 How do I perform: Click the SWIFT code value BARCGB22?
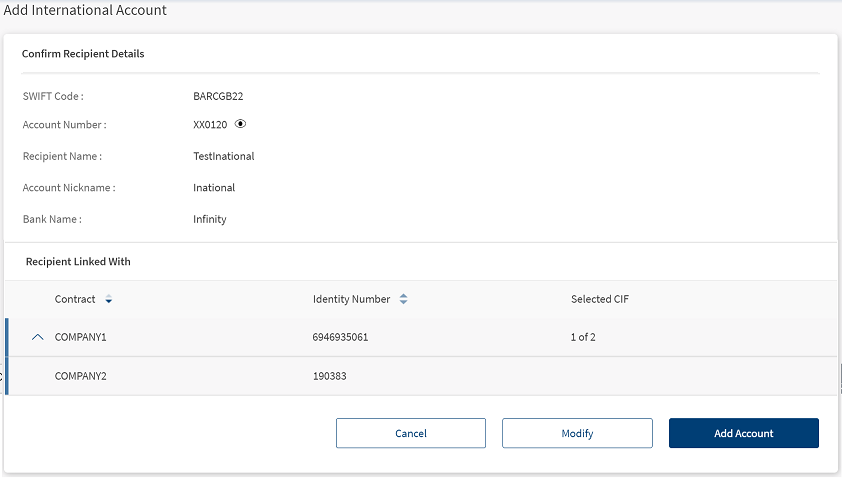(218, 96)
